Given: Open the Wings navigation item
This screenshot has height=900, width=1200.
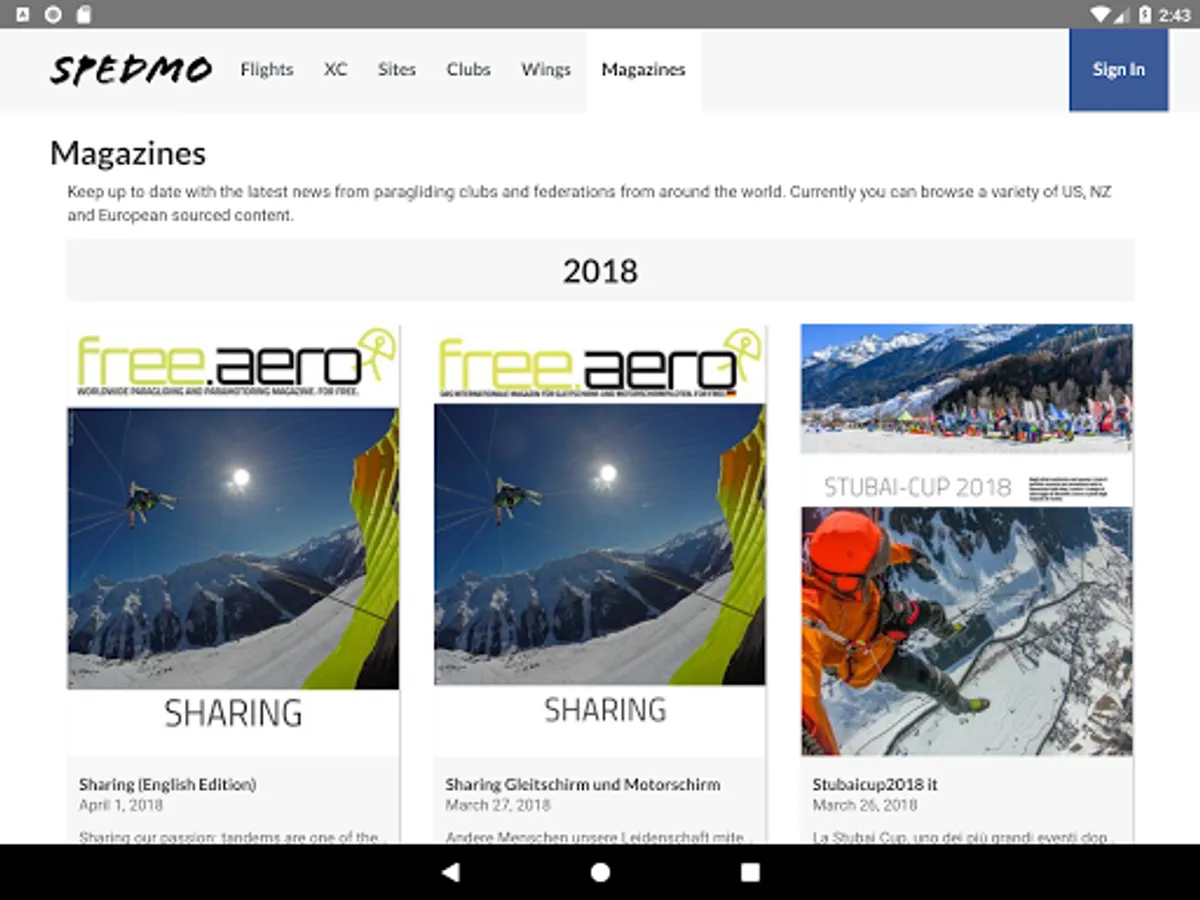Looking at the screenshot, I should pyautogui.click(x=546, y=70).
